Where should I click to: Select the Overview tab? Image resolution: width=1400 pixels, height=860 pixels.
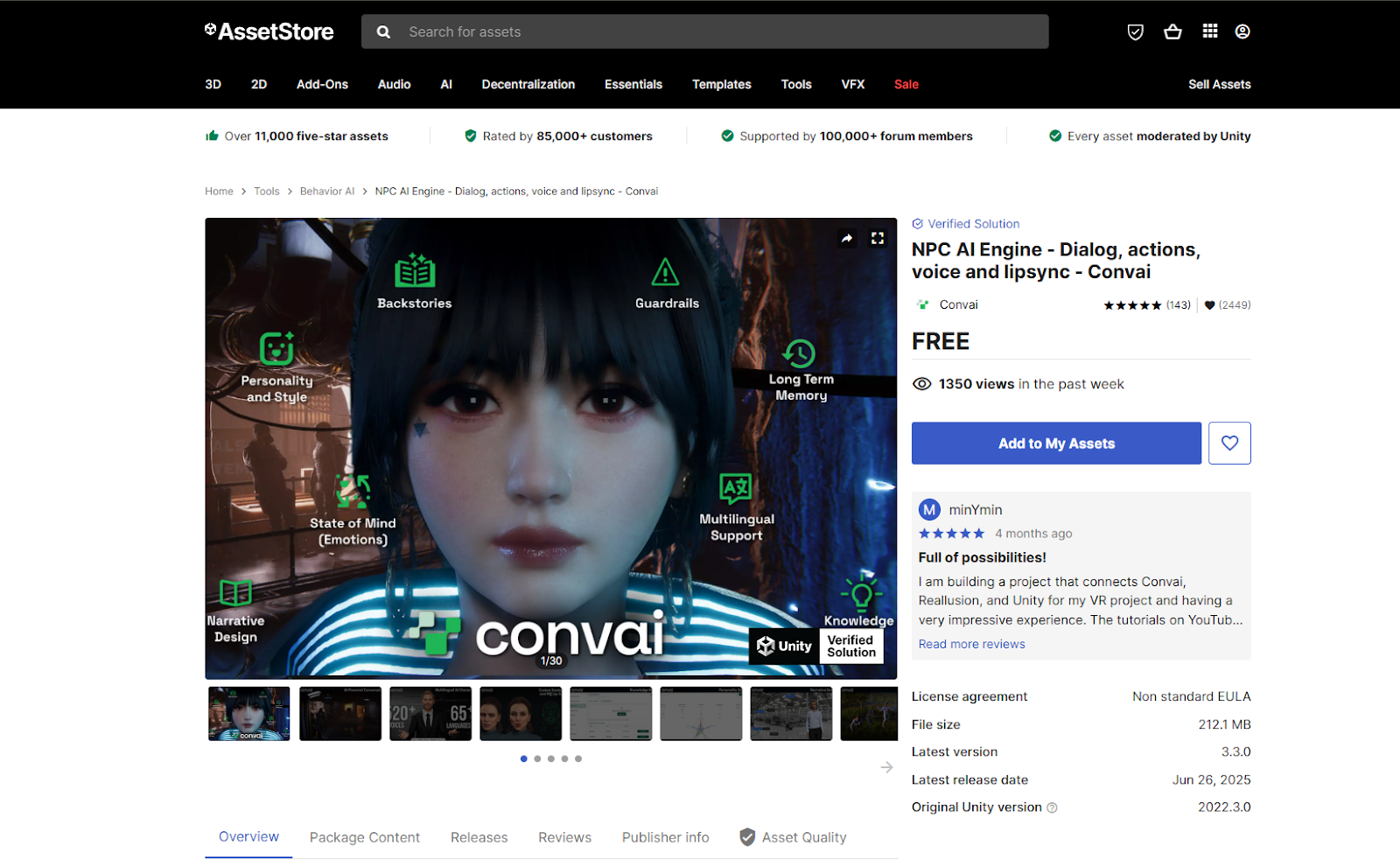248,837
